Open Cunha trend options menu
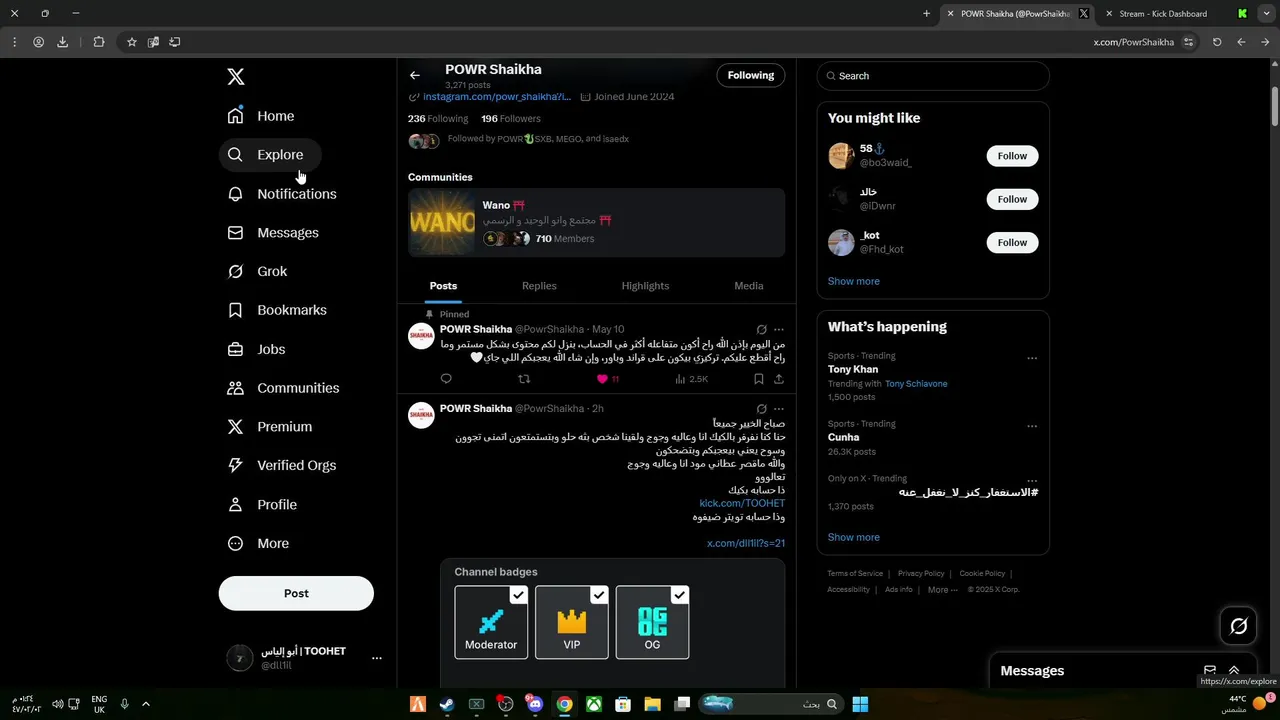Image resolution: width=1280 pixels, height=720 pixels. [1032, 426]
